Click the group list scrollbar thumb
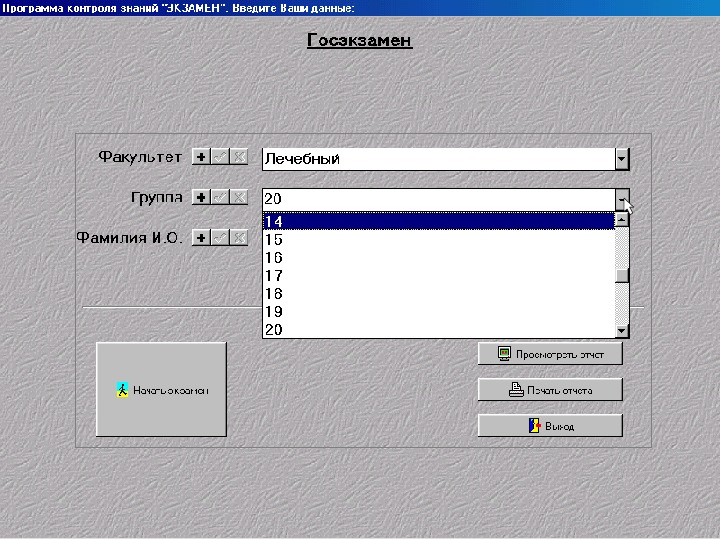The image size is (720, 540). click(x=622, y=276)
